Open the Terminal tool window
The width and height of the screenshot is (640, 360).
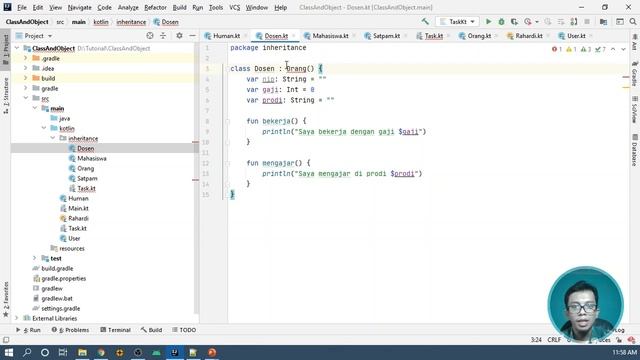tap(116, 330)
